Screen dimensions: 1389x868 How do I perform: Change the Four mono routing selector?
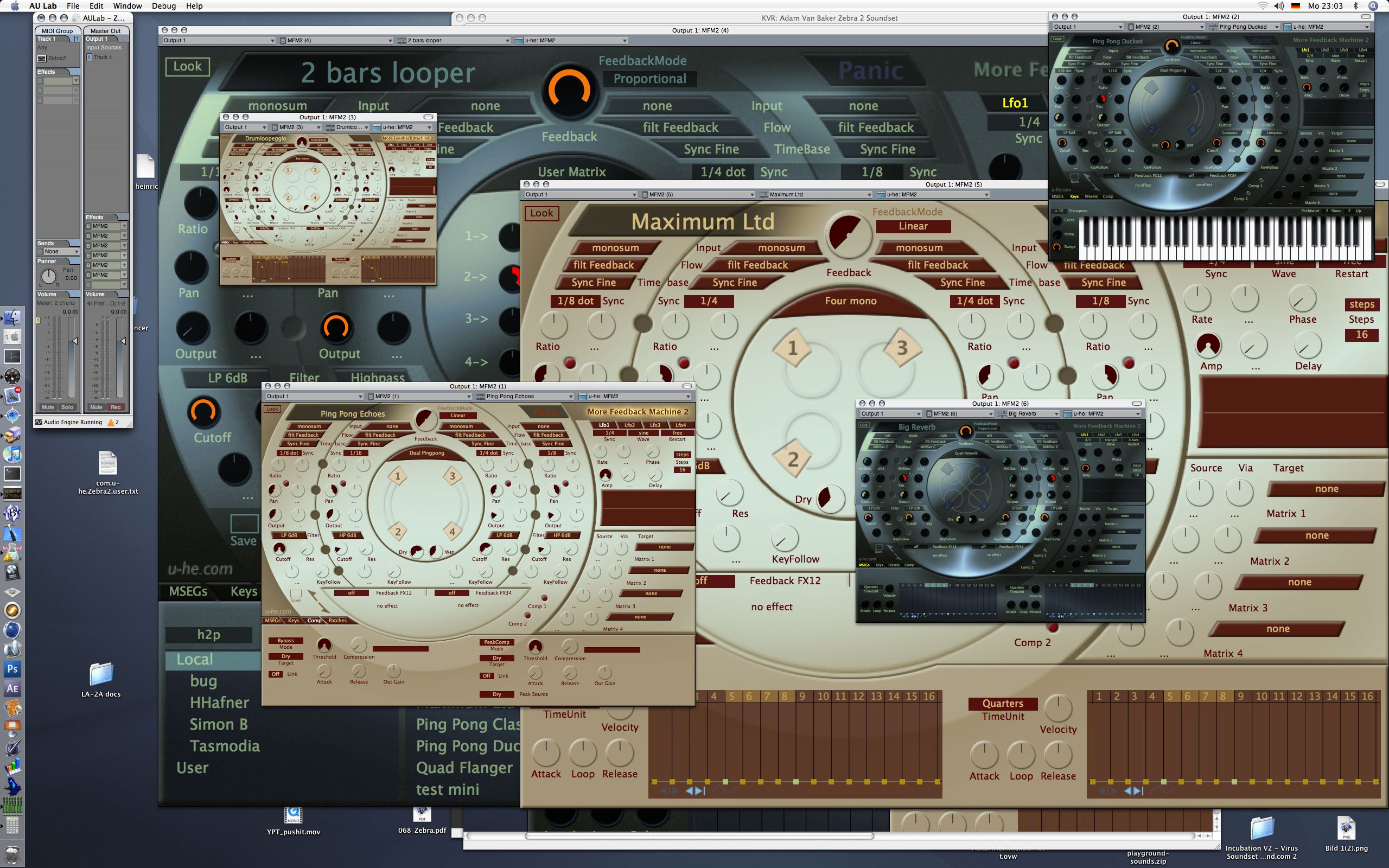click(x=851, y=301)
